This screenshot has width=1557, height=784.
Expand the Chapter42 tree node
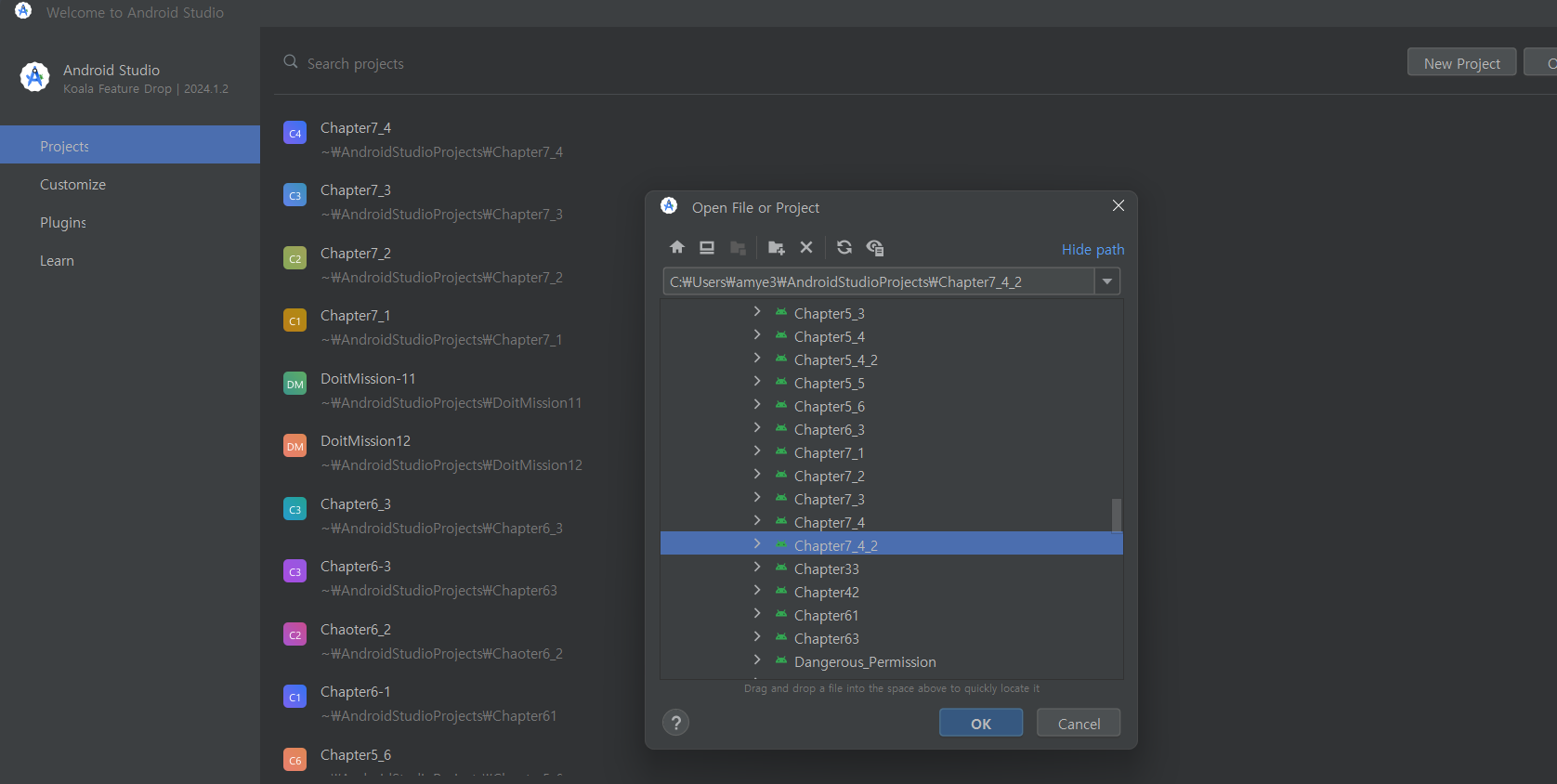(757, 591)
